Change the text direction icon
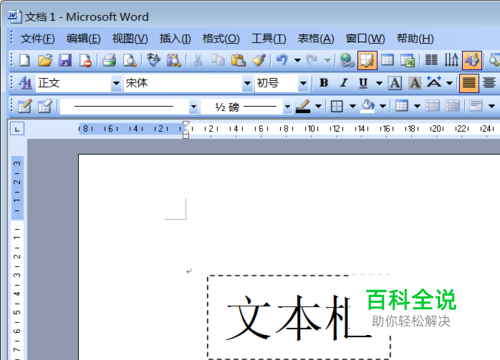 coord(451,61)
